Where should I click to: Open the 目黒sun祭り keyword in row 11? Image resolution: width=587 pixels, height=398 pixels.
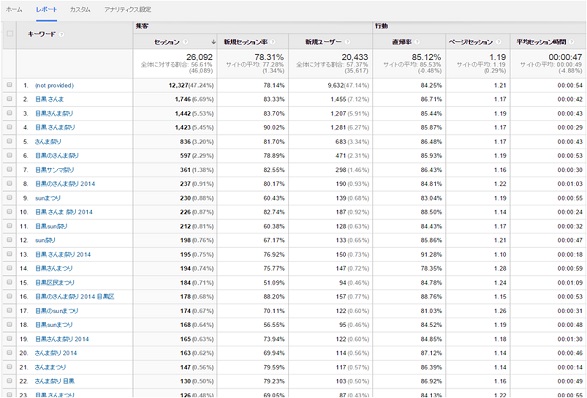51,226
